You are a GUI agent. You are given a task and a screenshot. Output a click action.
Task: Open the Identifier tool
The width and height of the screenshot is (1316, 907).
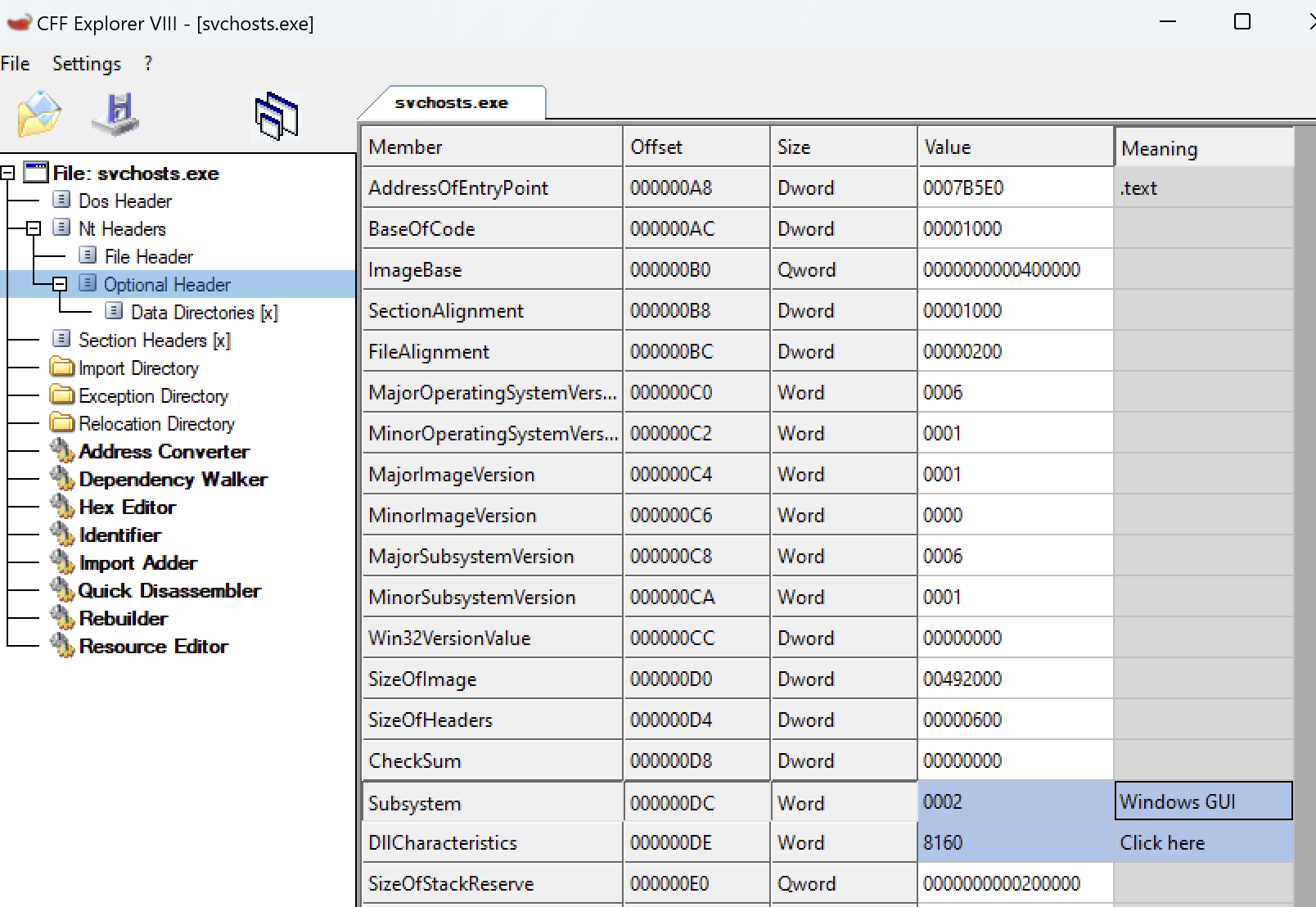119,535
